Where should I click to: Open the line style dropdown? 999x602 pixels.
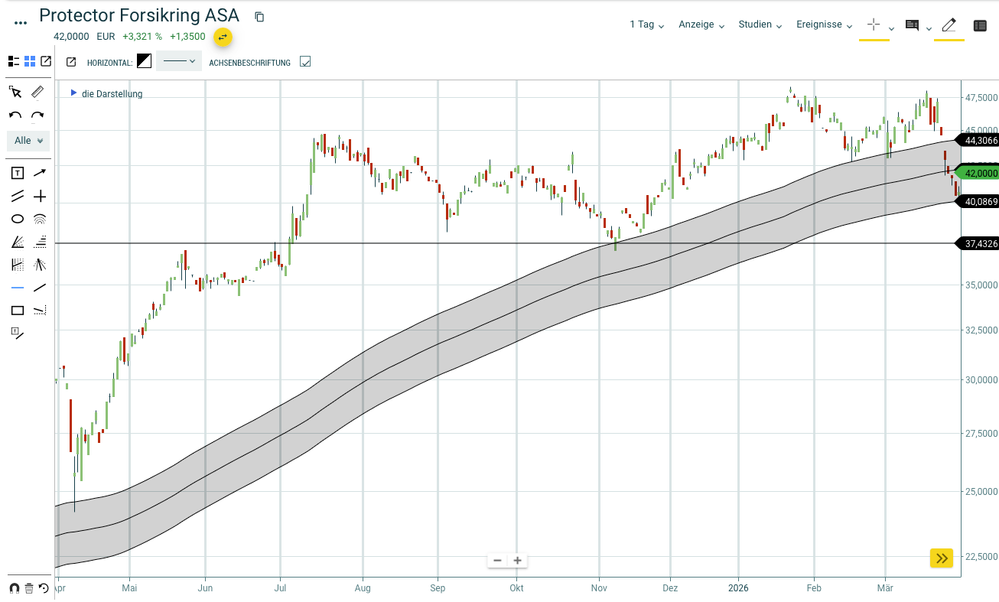coord(179,61)
